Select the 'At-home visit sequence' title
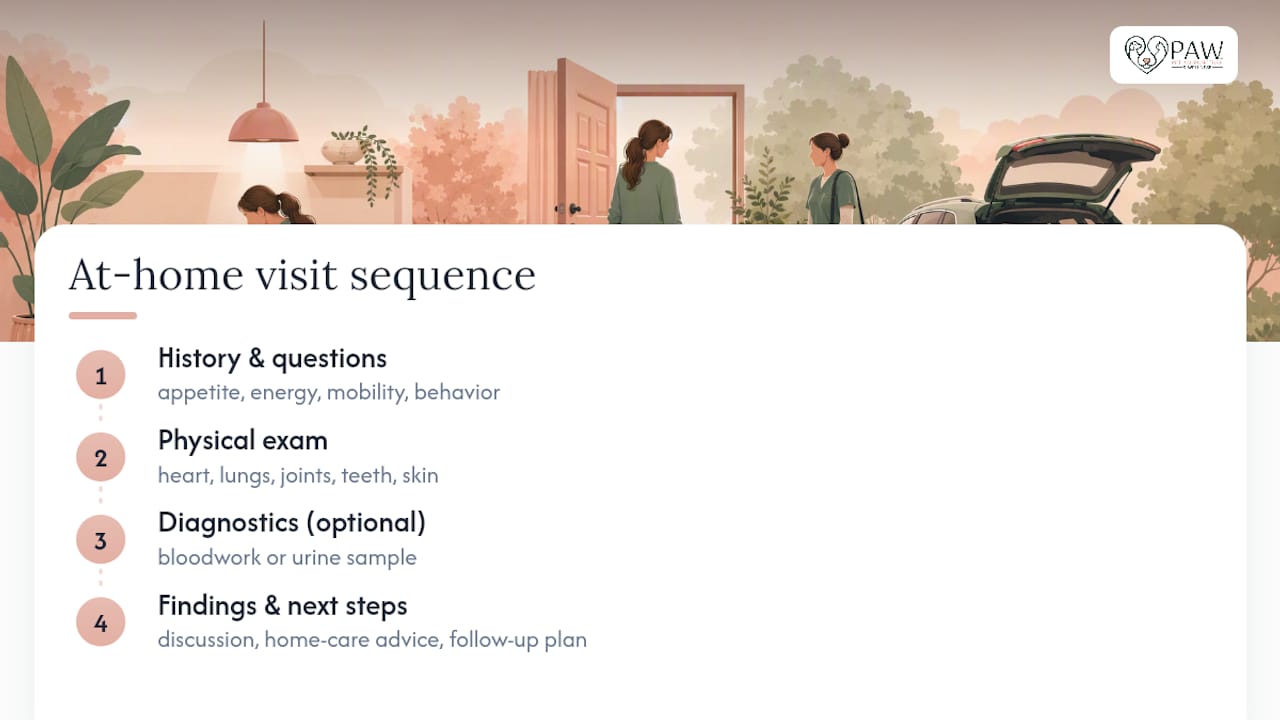The height and width of the screenshot is (720, 1280). point(302,275)
